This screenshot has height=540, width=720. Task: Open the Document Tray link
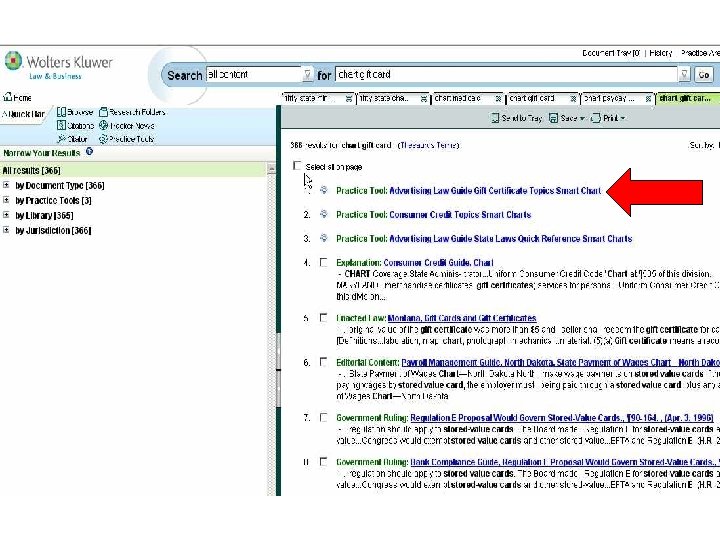[611, 53]
